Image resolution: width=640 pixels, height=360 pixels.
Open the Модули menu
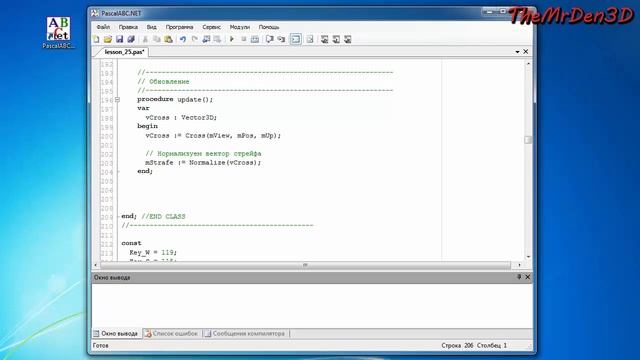[x=240, y=27]
